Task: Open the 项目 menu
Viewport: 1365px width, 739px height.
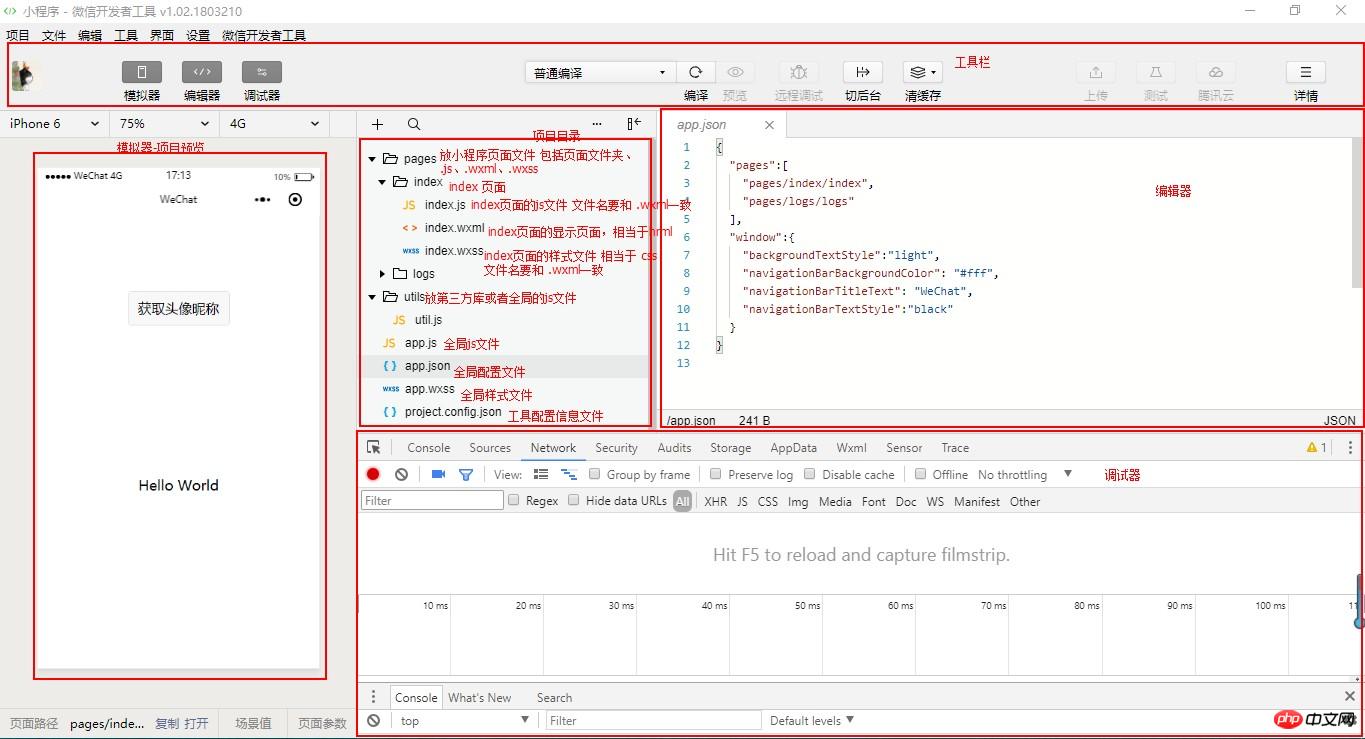Action: (18, 35)
